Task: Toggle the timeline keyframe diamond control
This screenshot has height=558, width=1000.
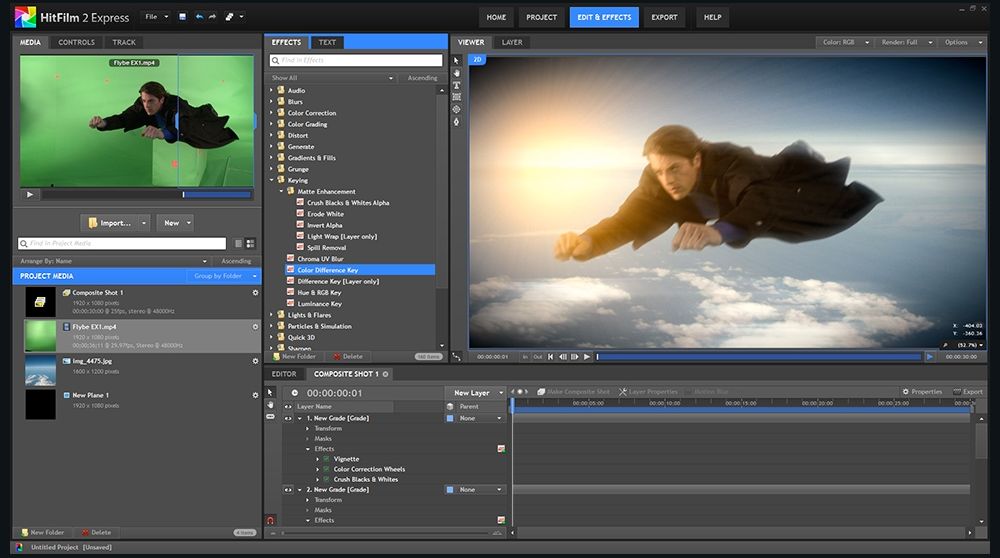Action: coord(520,392)
